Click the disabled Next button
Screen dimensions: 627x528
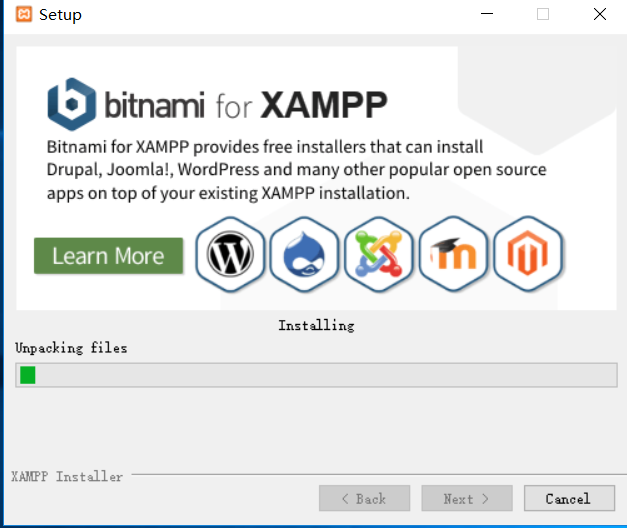[x=467, y=498]
